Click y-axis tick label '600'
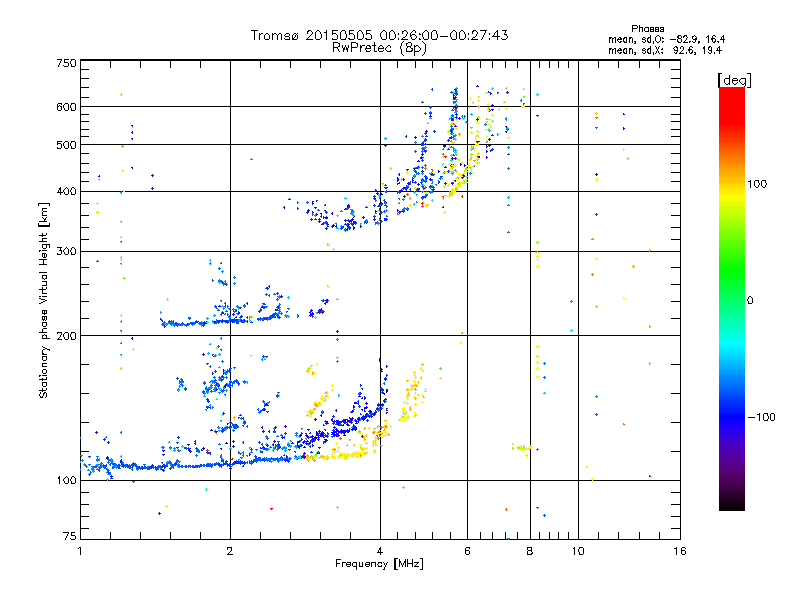This screenshot has height=600, width=800. pyautogui.click(x=66, y=107)
